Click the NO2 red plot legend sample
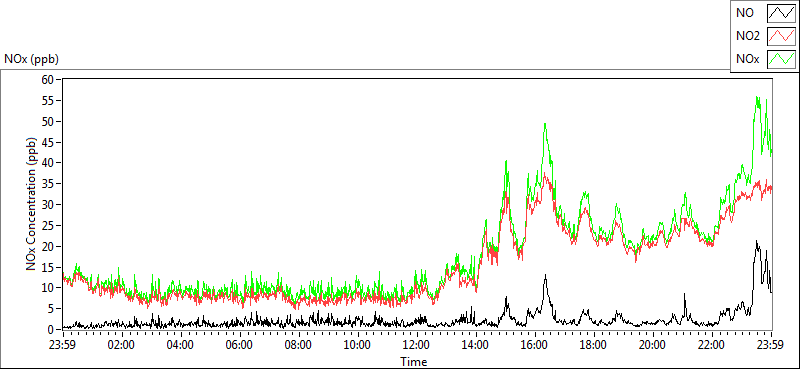This screenshot has height=369, width=800. coord(781,36)
